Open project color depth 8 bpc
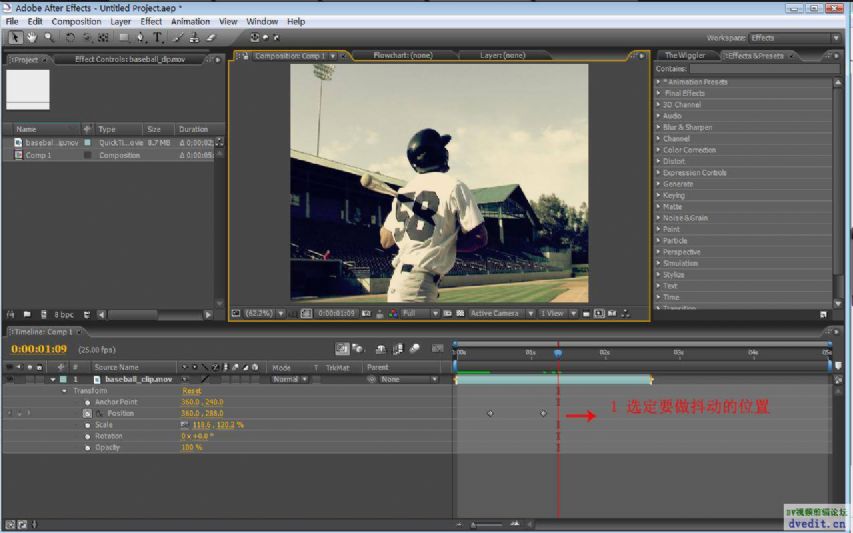Screen dimensions: 853x533 [x=64, y=315]
